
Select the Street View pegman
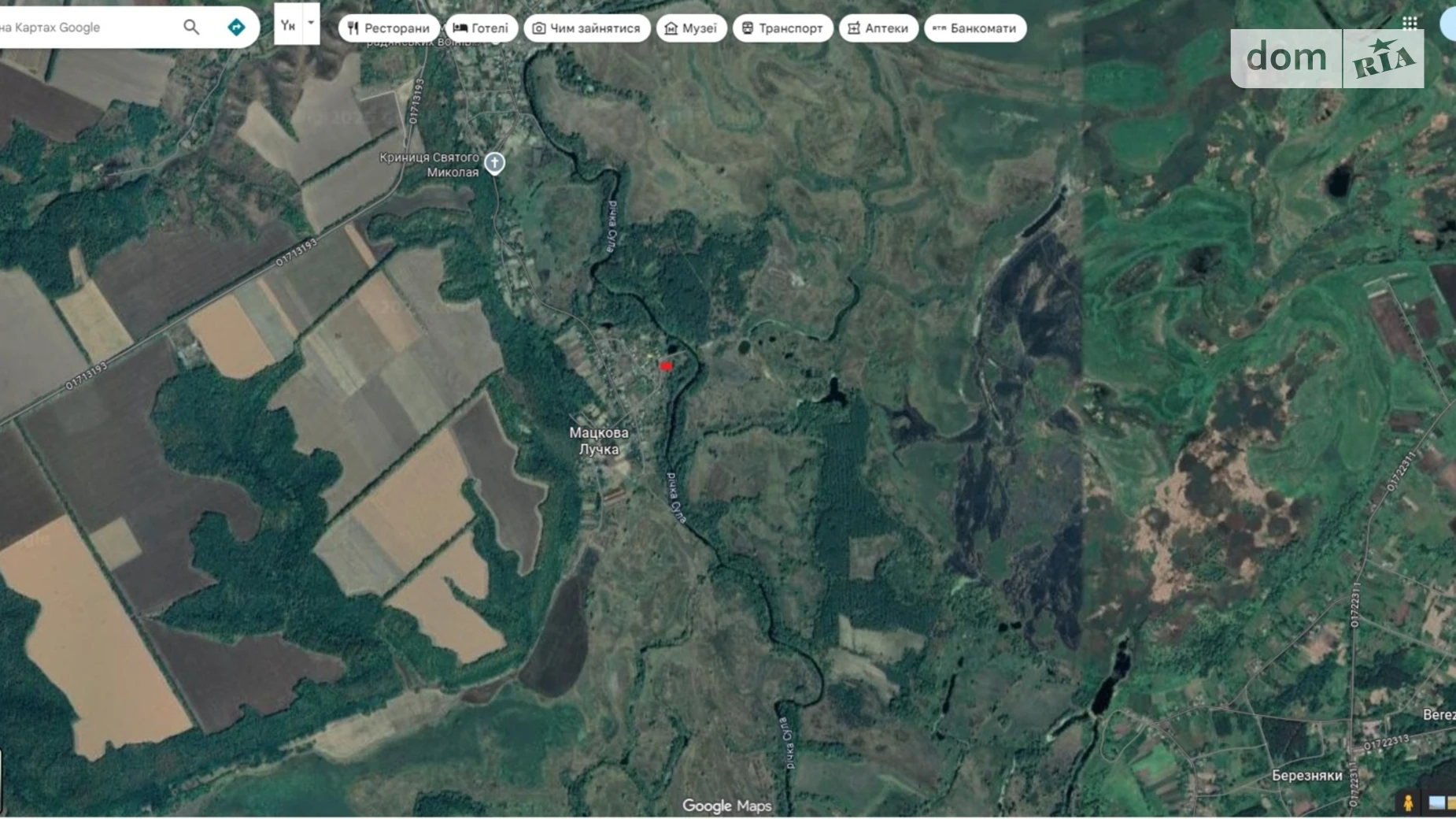pyautogui.click(x=1408, y=802)
